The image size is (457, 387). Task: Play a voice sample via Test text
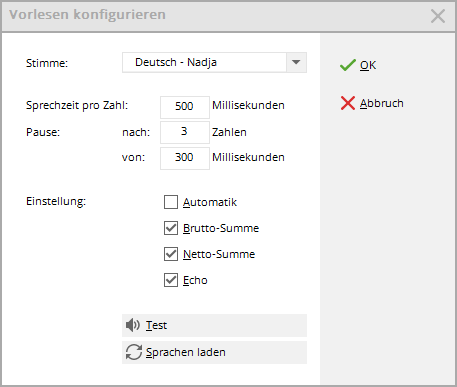click(156, 325)
